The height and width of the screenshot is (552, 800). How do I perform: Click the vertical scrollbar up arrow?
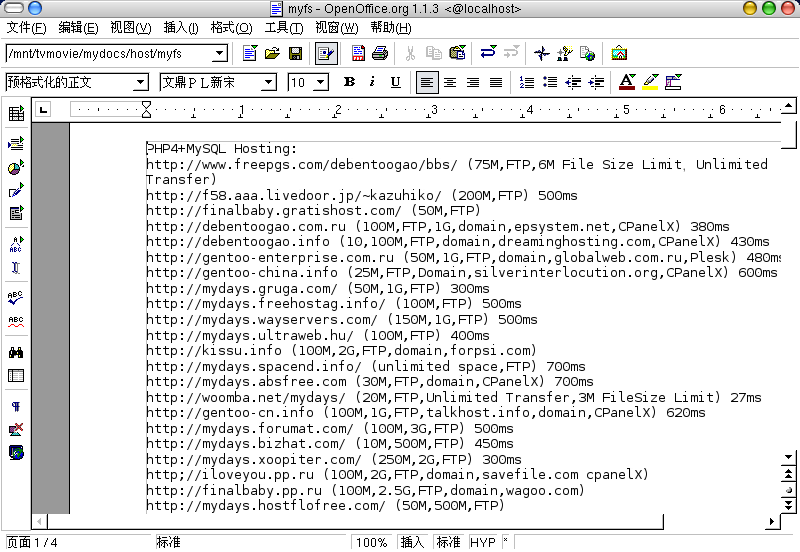788,106
